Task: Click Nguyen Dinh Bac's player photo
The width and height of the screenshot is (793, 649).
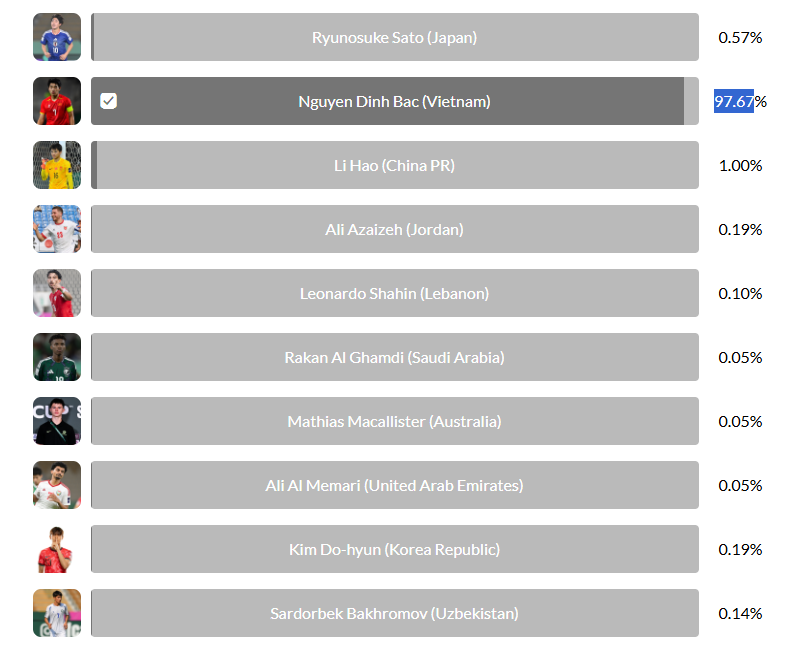Action: (56, 101)
